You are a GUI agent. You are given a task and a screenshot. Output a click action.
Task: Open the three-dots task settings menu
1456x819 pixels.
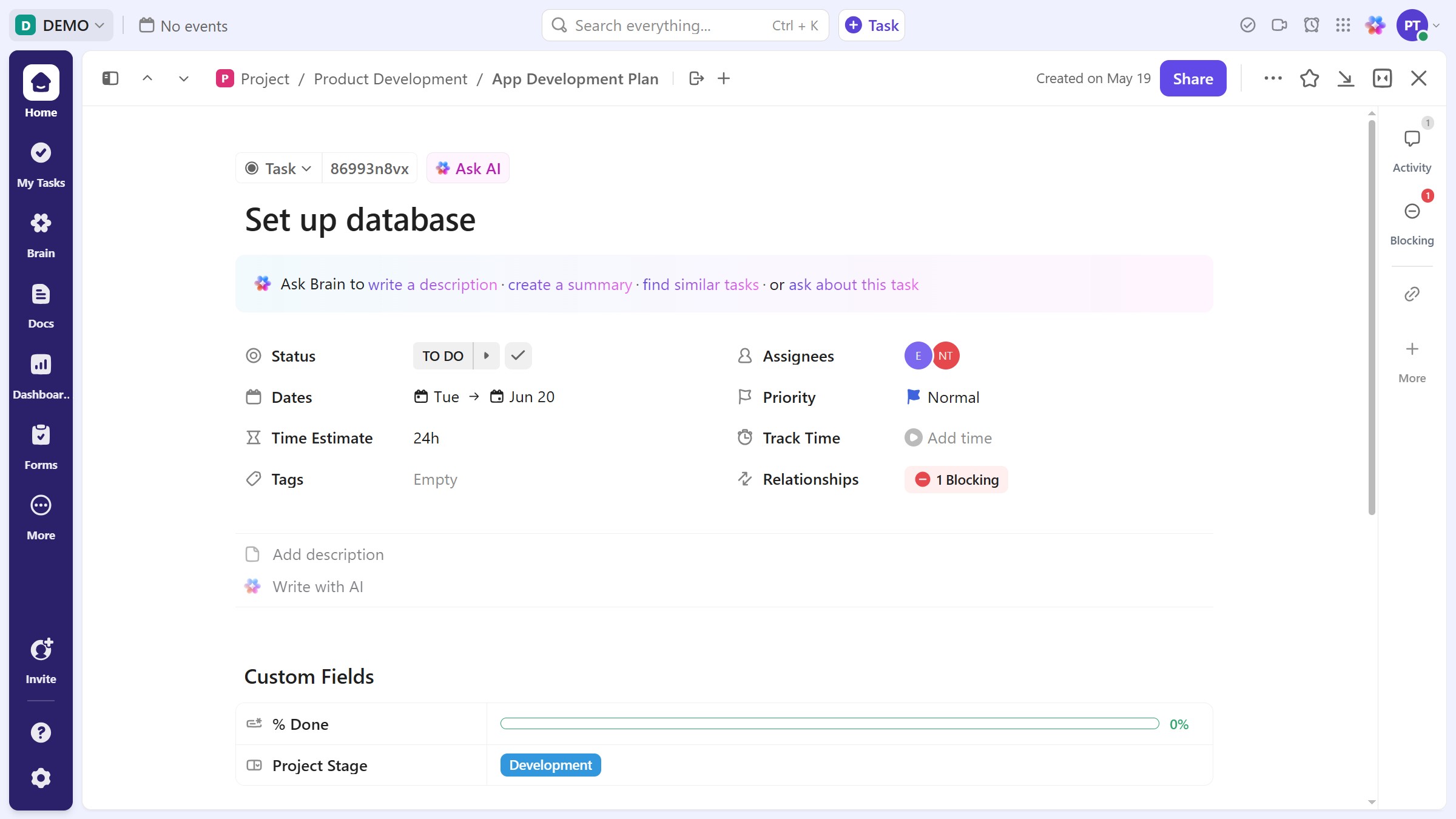tap(1272, 79)
